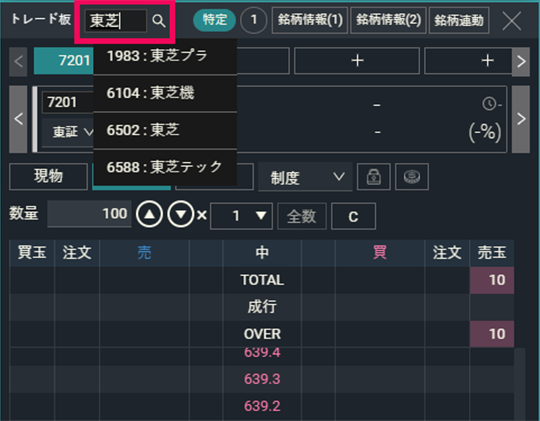This screenshot has width=540, height=421.
Task: Open the 東証 market dropdown
Action: 68,132
